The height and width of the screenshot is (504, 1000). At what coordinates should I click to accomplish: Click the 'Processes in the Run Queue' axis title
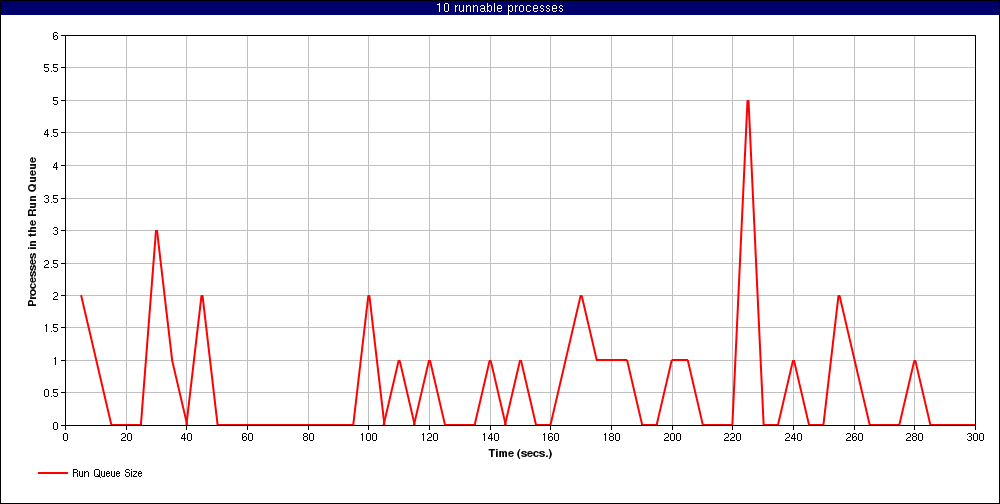pos(33,231)
